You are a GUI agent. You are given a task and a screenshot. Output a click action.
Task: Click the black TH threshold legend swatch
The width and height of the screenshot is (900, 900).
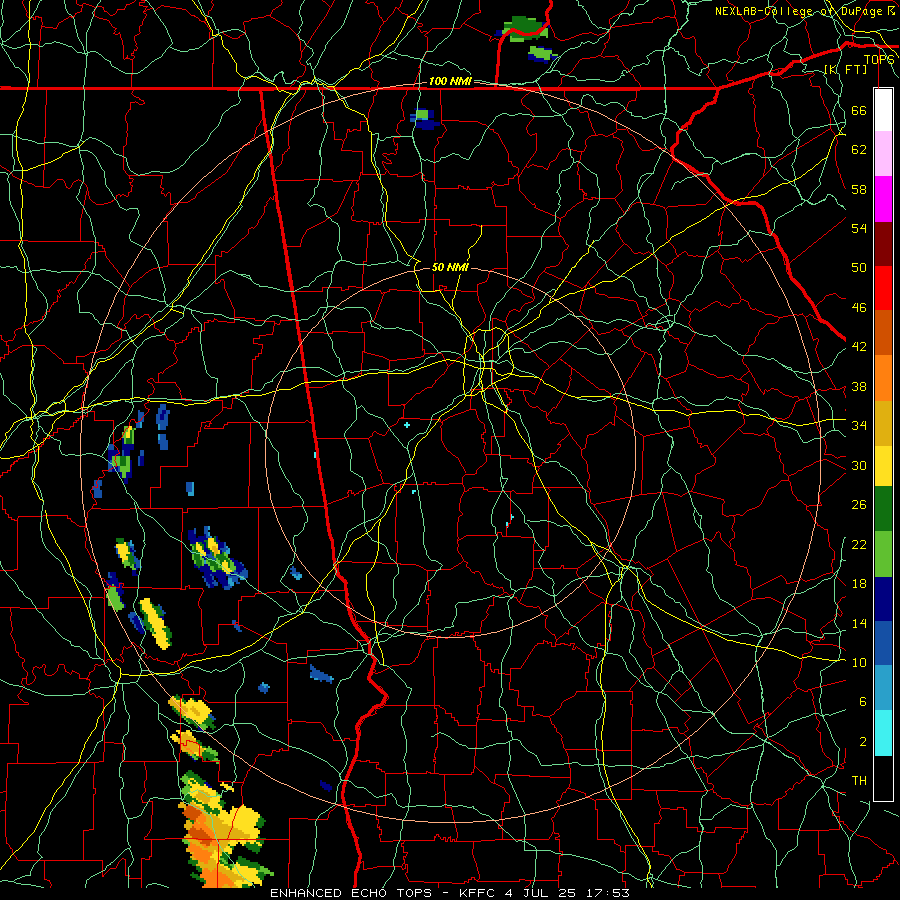click(x=883, y=778)
